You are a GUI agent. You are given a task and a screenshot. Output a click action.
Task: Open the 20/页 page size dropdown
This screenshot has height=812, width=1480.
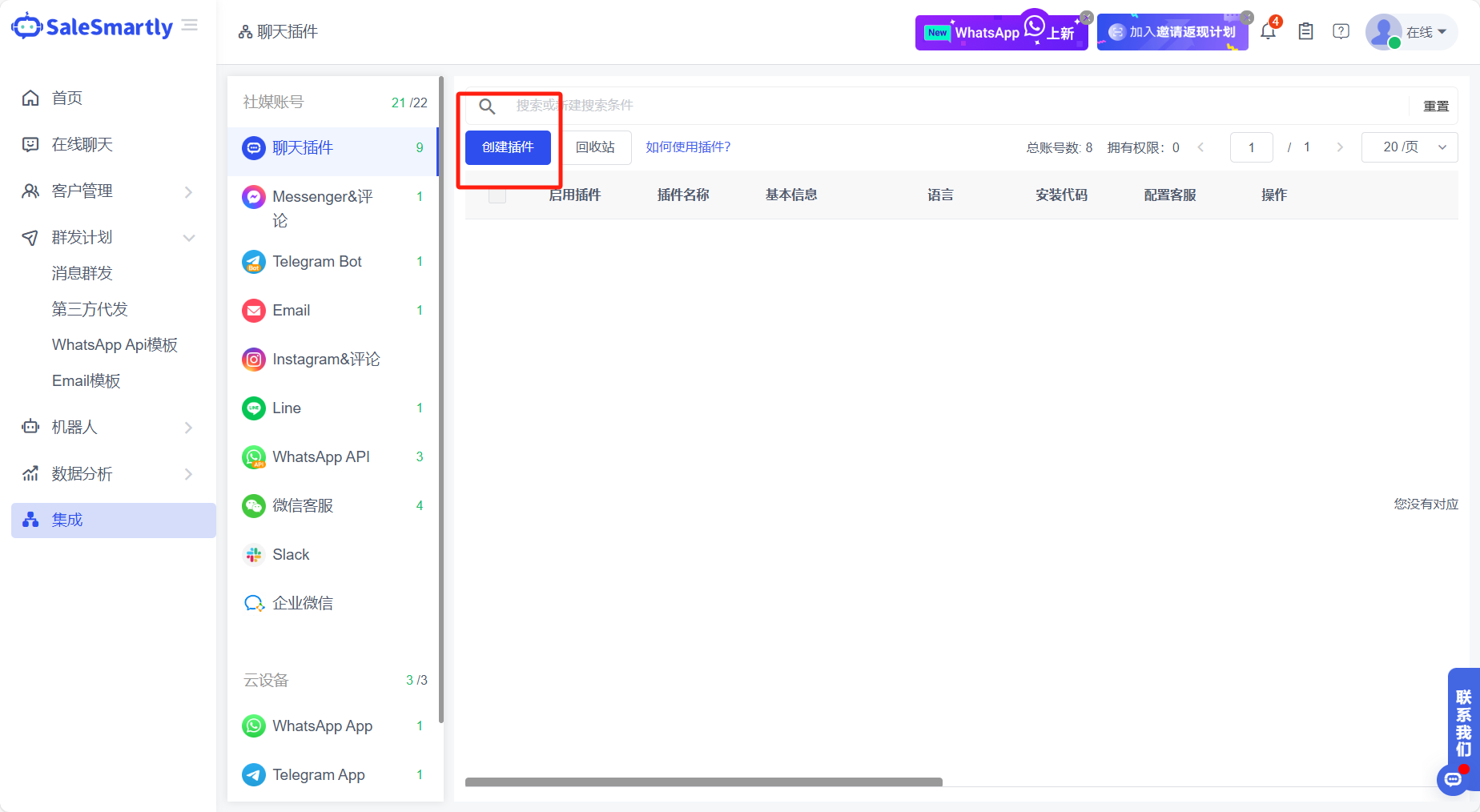pos(1409,147)
